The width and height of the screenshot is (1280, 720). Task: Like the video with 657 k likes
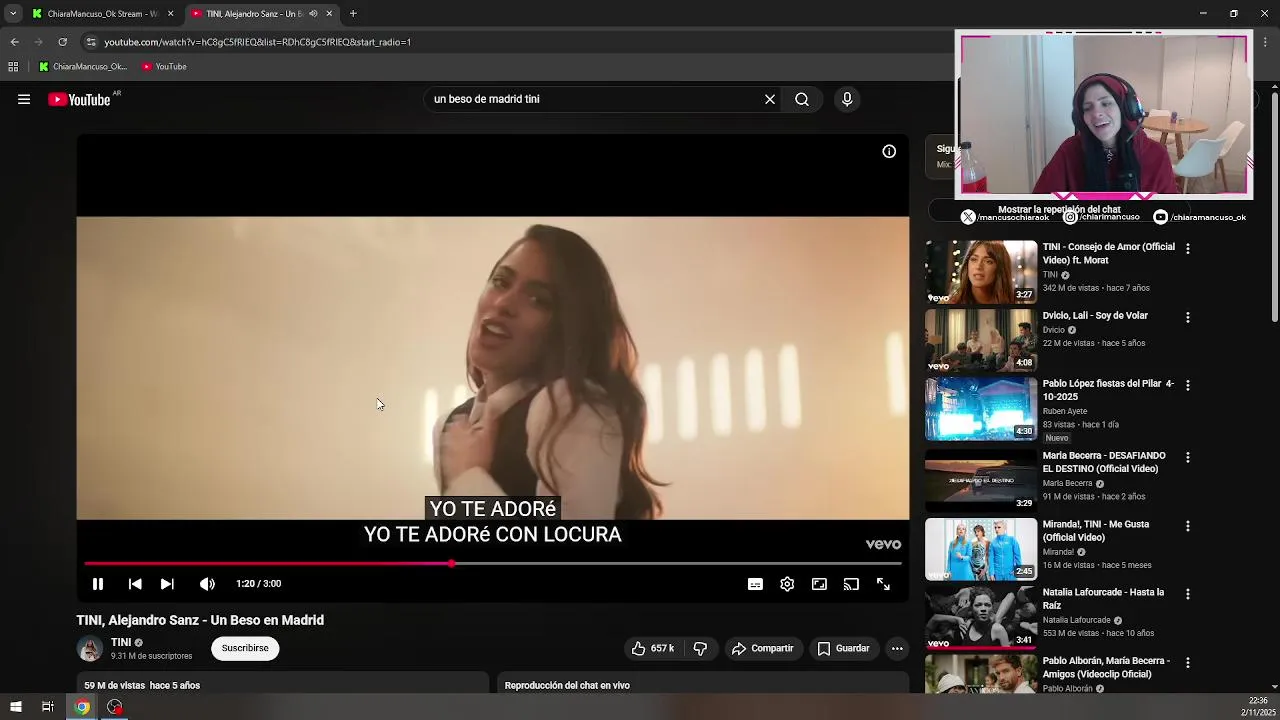652,648
